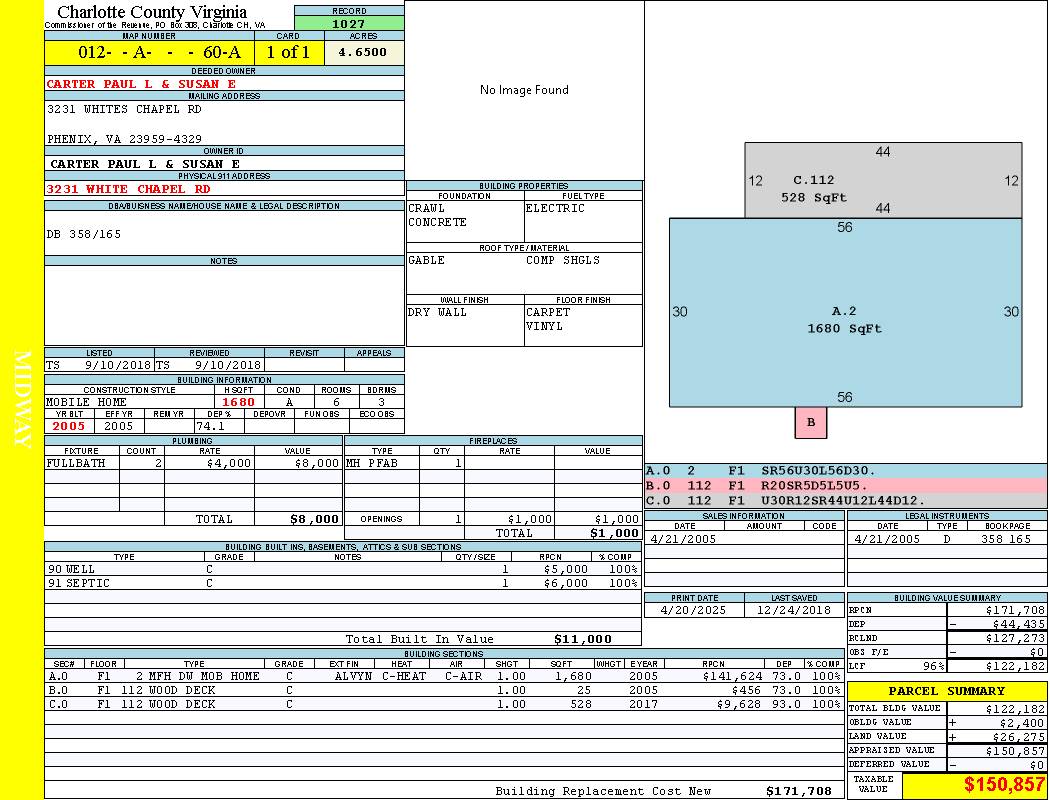Click the print date 4/20/2025
Image resolution: width=1050 pixels, height=800 pixels.
[x=694, y=609]
